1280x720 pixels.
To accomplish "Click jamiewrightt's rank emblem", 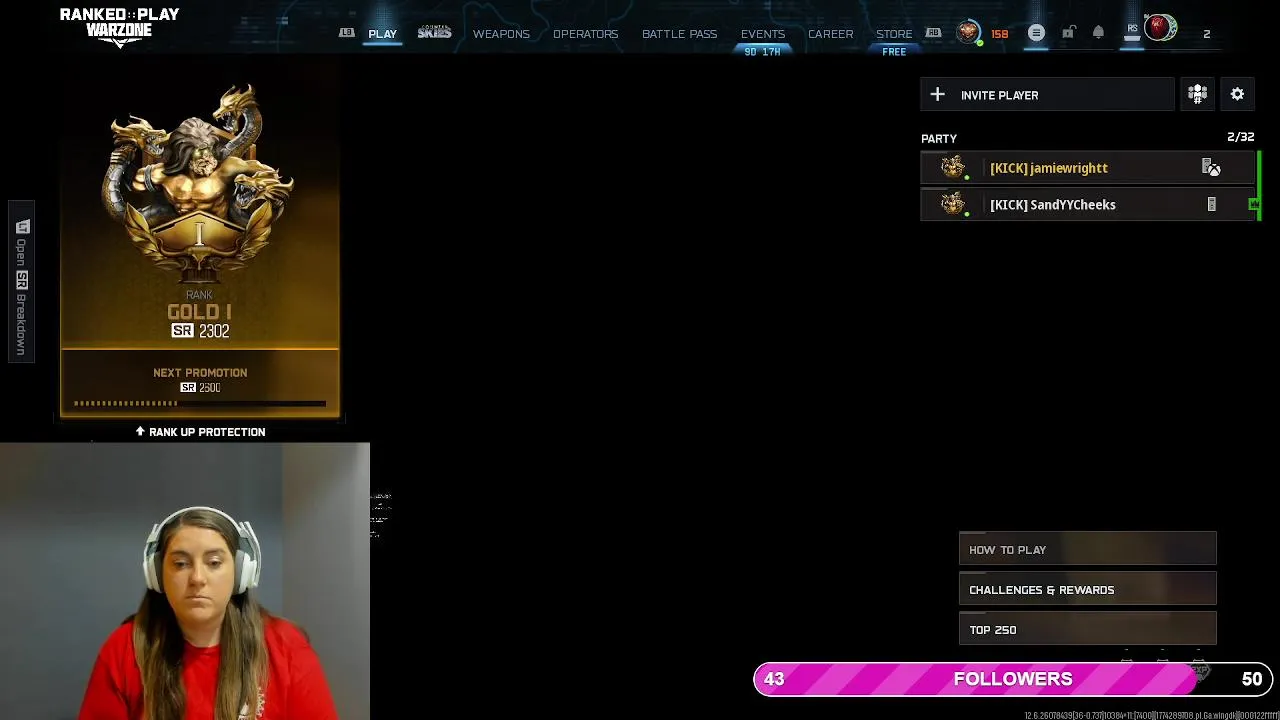I will coord(953,167).
